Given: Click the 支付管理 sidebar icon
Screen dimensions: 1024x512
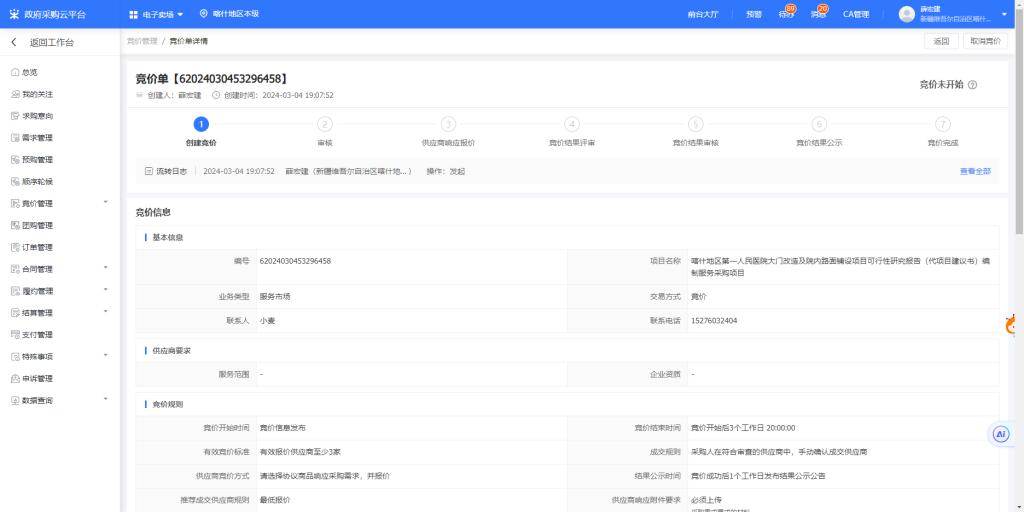Looking at the screenshot, I should pos(15,335).
